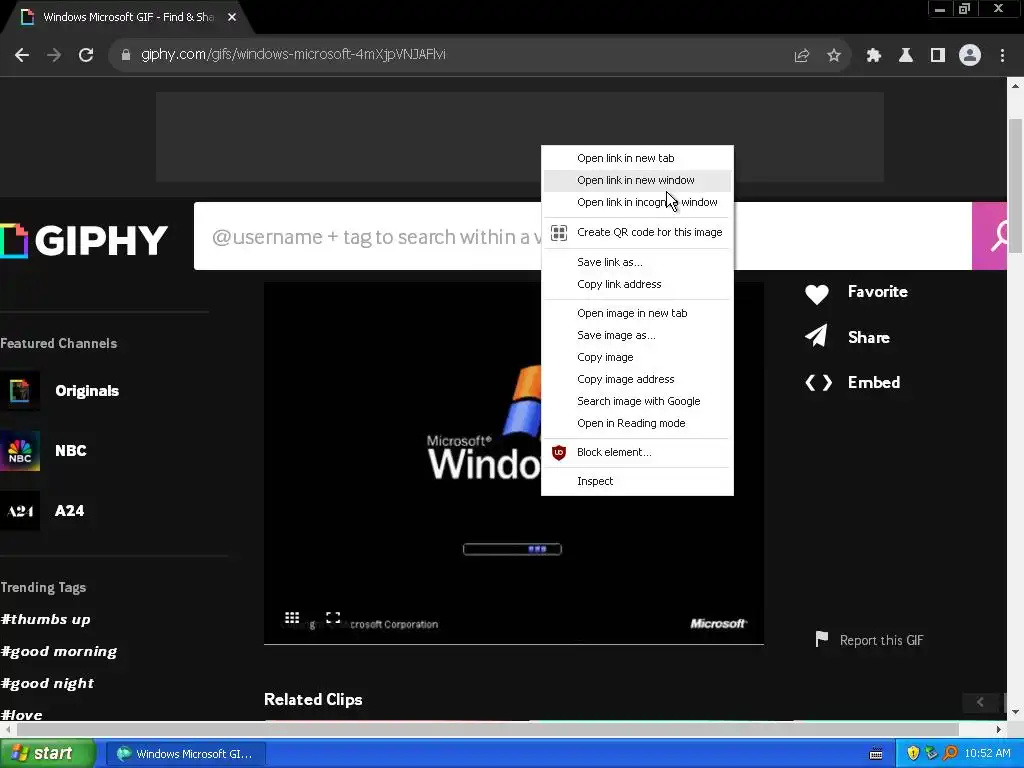Viewport: 1024px width, 768px height.
Task: Choose Open in Reading mode
Action: (637, 423)
